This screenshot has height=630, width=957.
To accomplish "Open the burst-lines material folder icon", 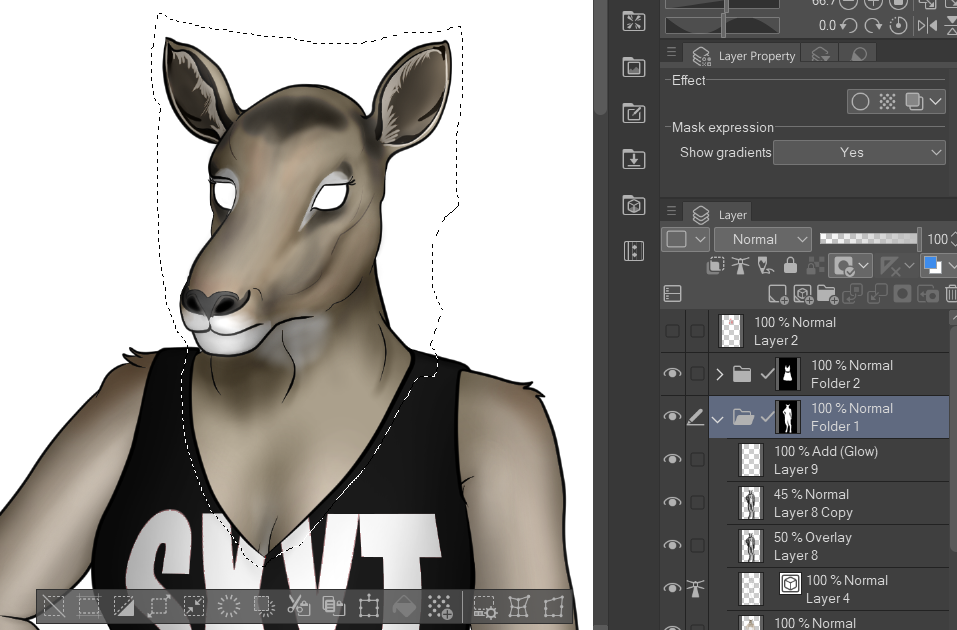I will (x=634, y=21).
